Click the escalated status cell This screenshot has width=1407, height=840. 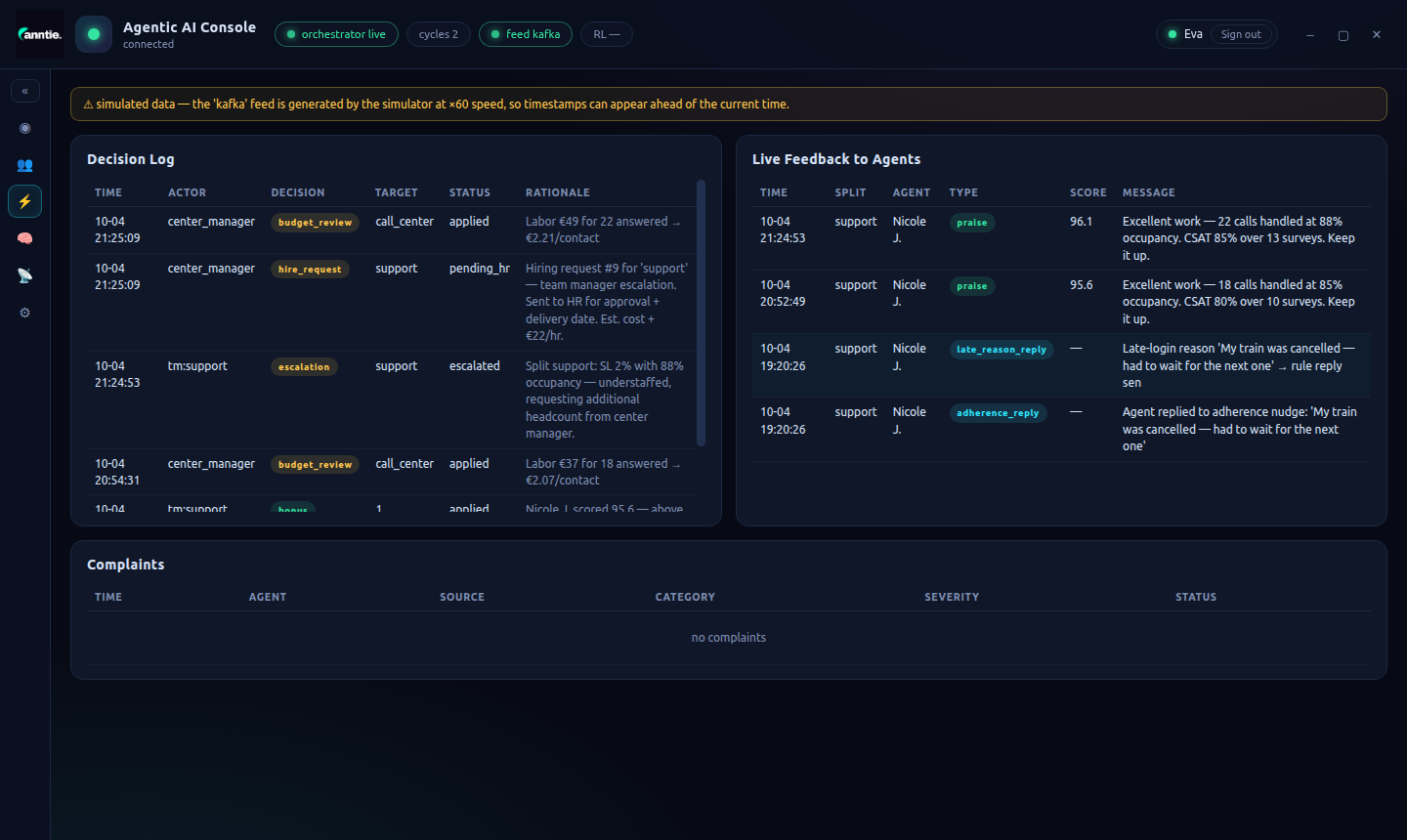click(x=475, y=366)
